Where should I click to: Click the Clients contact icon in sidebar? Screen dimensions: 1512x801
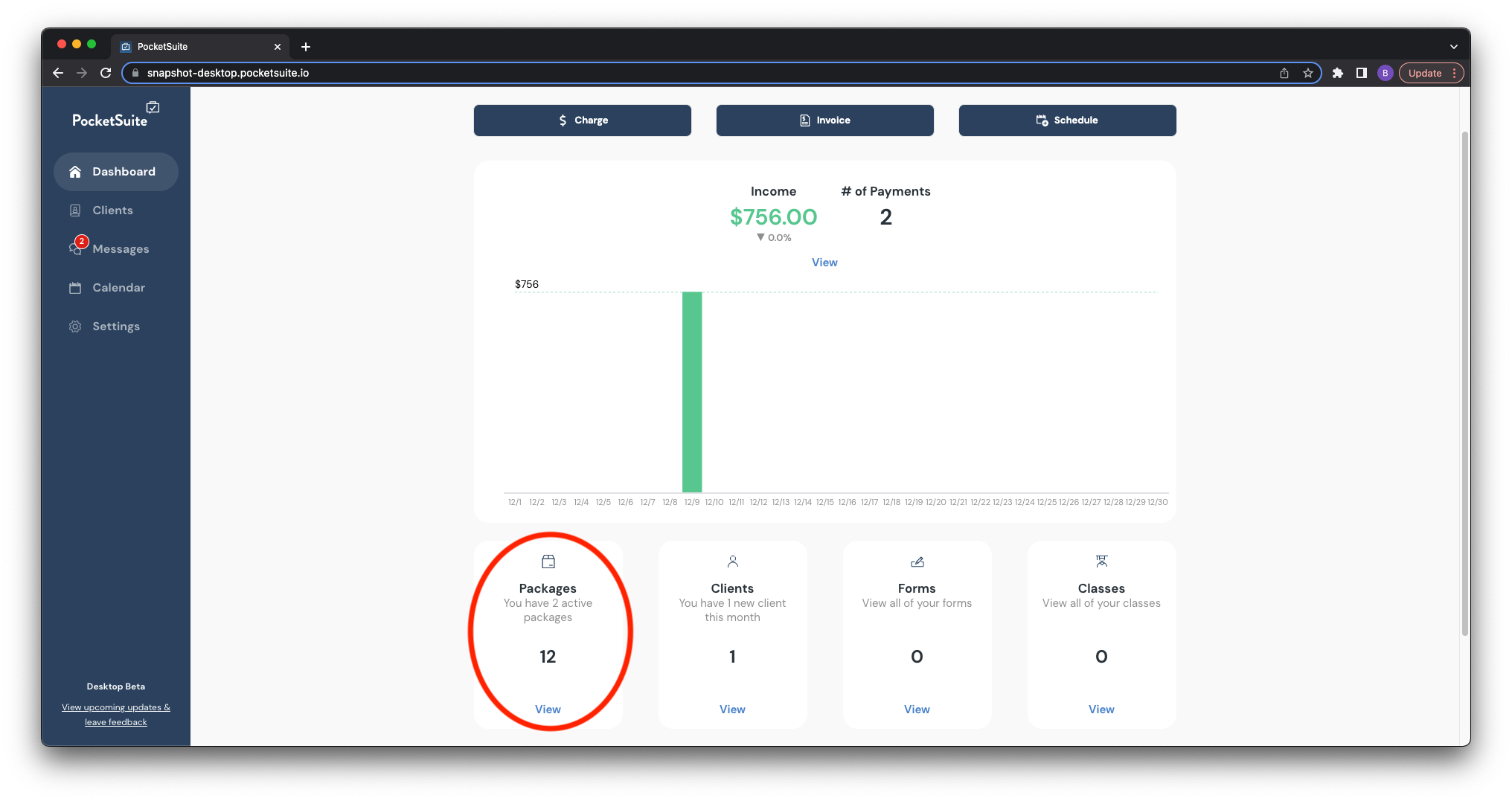tap(75, 210)
